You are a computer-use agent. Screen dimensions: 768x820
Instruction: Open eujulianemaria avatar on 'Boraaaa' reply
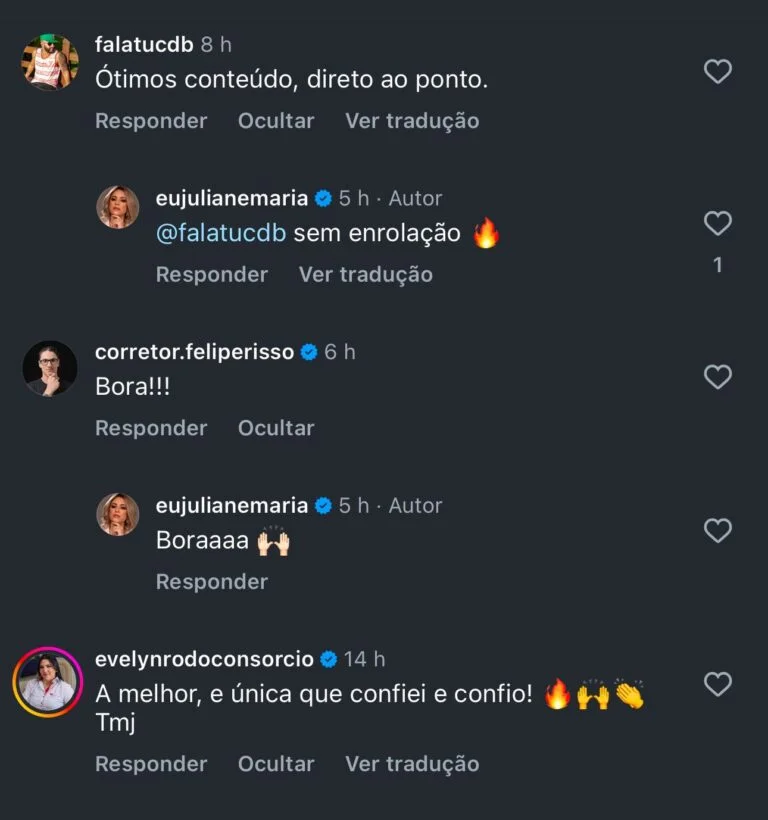point(117,514)
